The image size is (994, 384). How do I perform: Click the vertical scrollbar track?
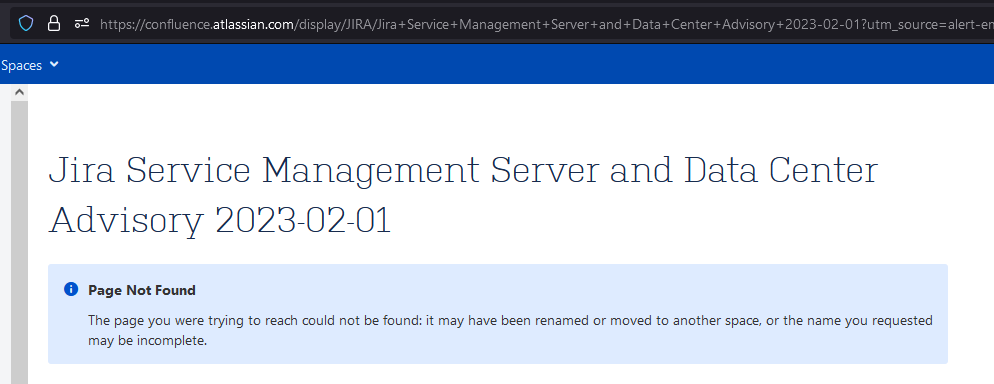(x=19, y=242)
